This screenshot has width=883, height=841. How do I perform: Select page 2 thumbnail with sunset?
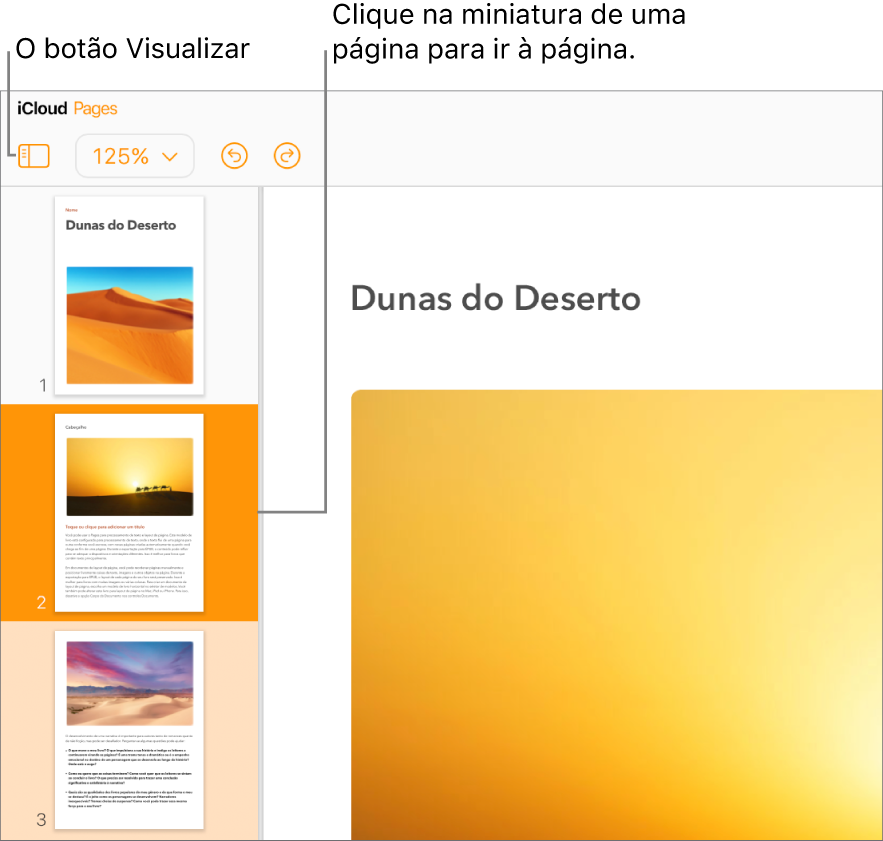pos(130,513)
